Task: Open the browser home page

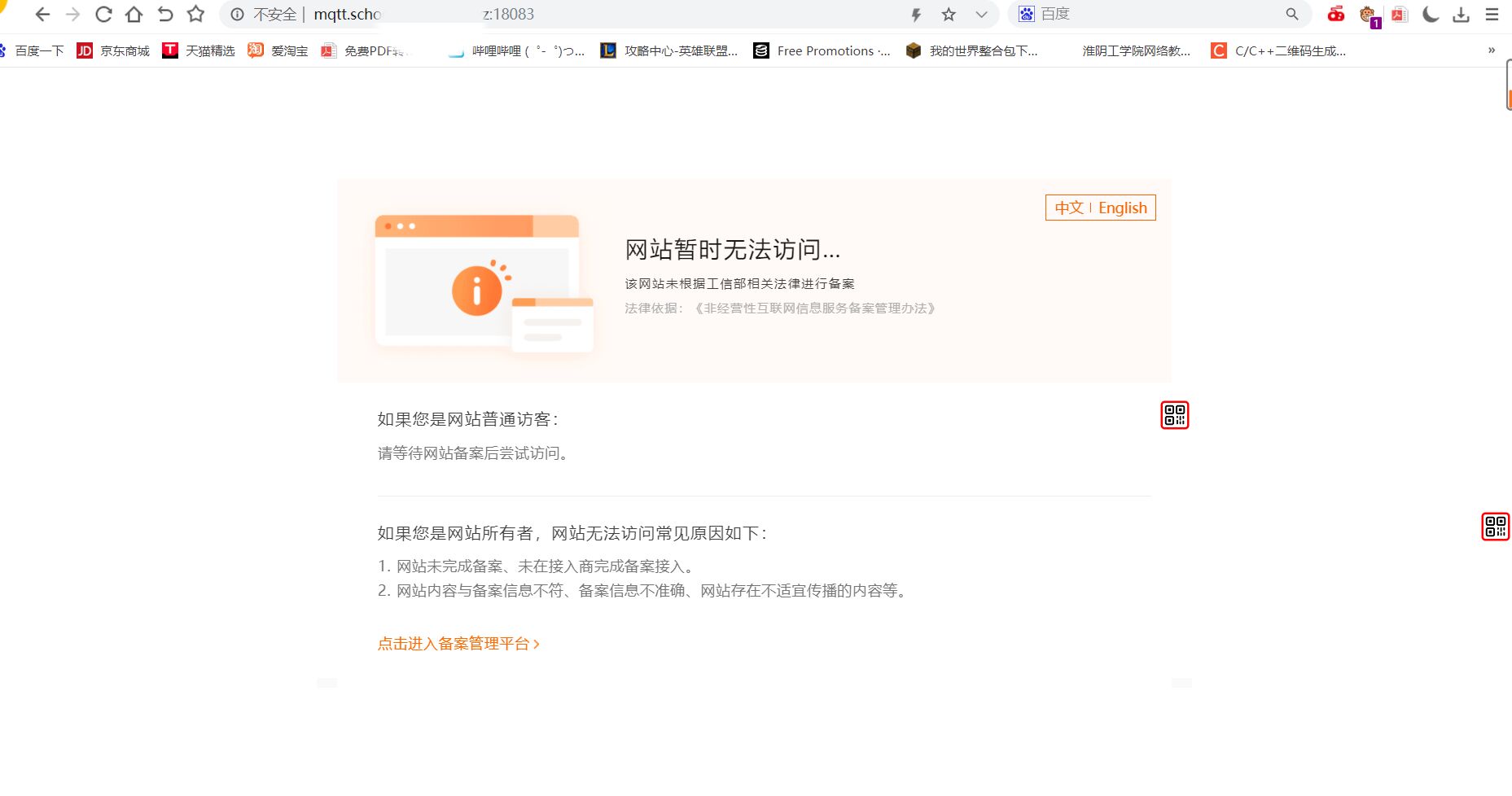Action: pos(134,15)
